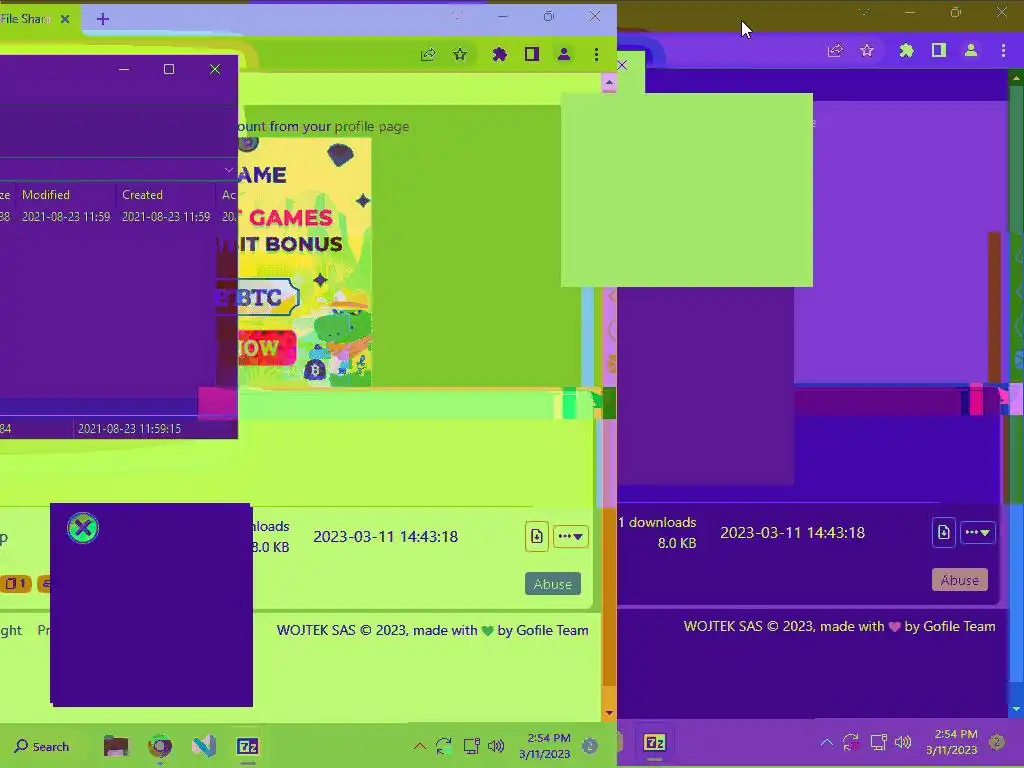The height and width of the screenshot is (768, 1024).
Task: Open extensions puzzle icon in purple browser
Action: 906,50
